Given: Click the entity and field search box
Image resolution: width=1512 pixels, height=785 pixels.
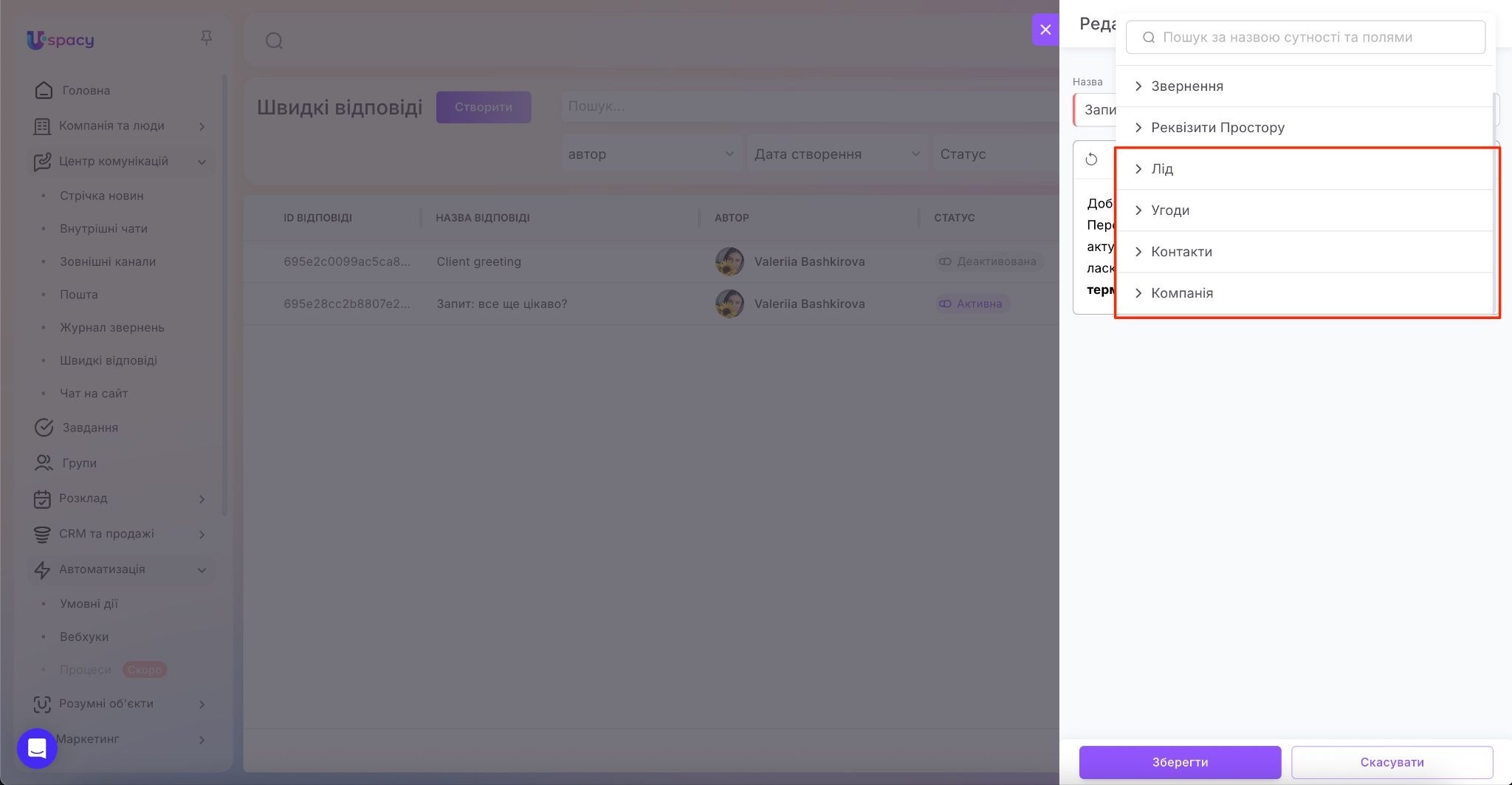Looking at the screenshot, I should coord(1305,38).
